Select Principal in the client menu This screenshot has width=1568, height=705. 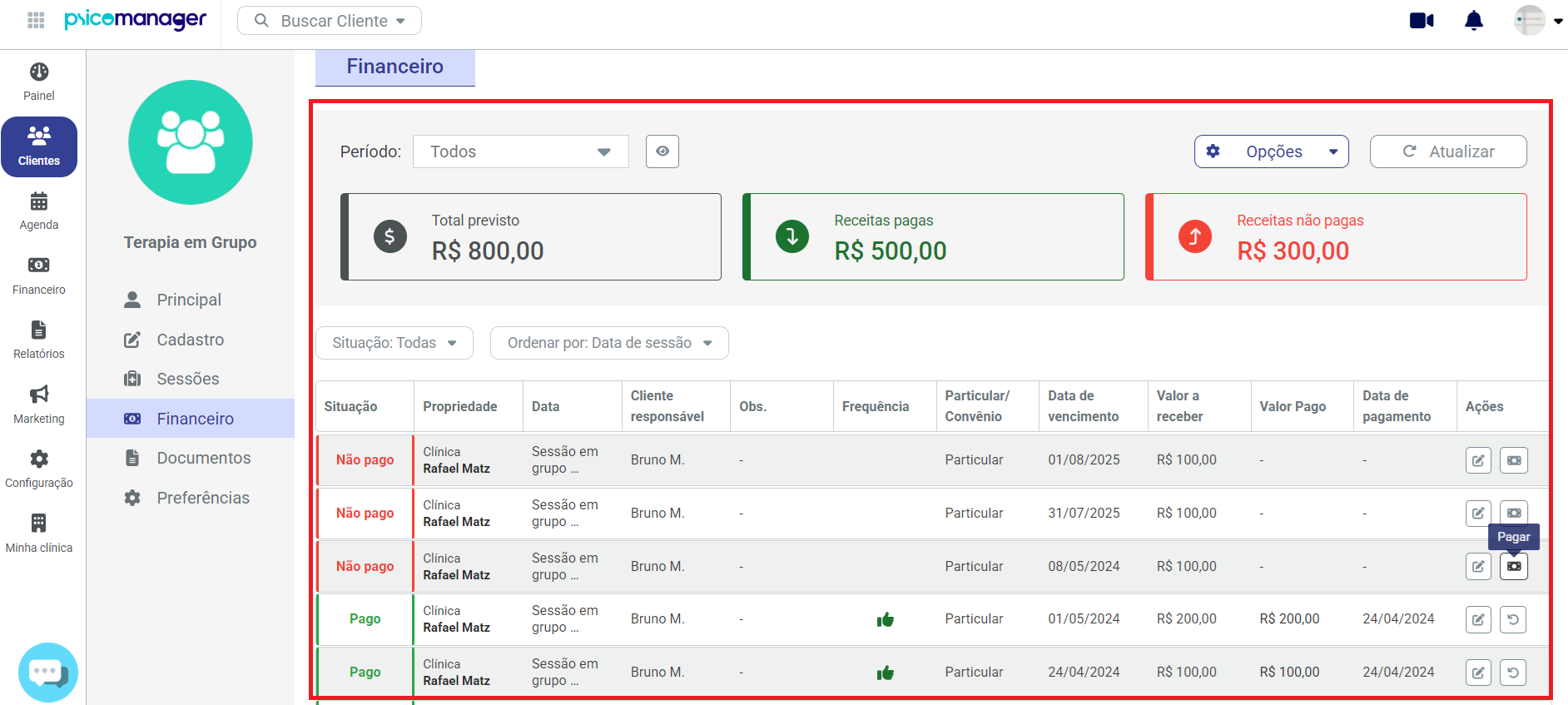190,300
